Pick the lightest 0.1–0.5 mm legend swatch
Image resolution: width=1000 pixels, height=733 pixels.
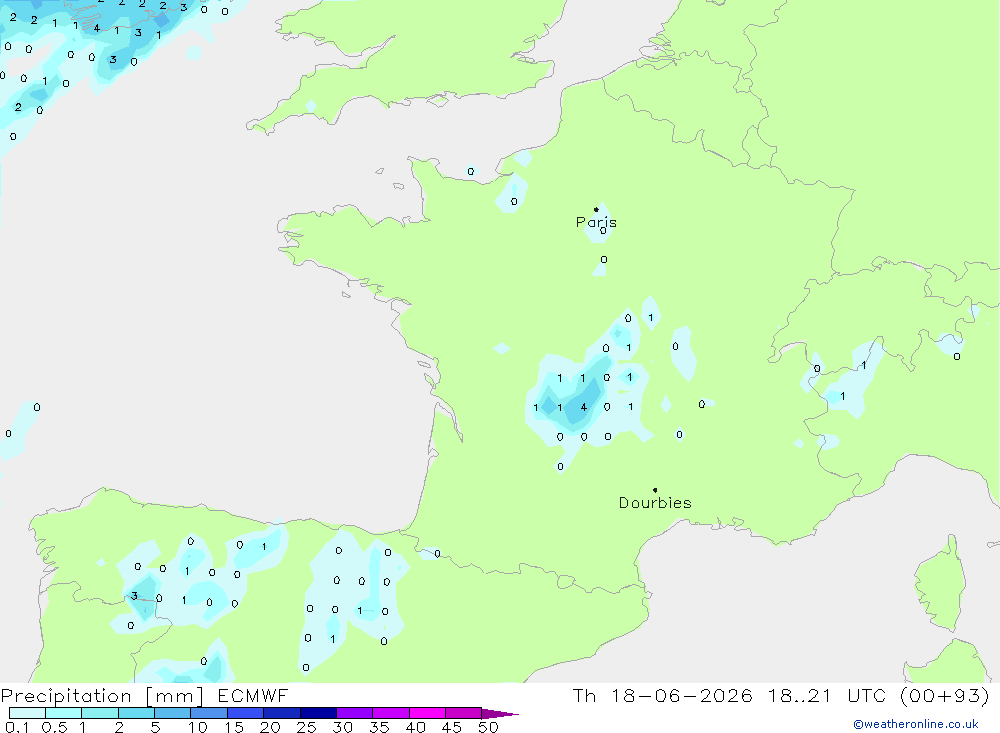click(27, 713)
